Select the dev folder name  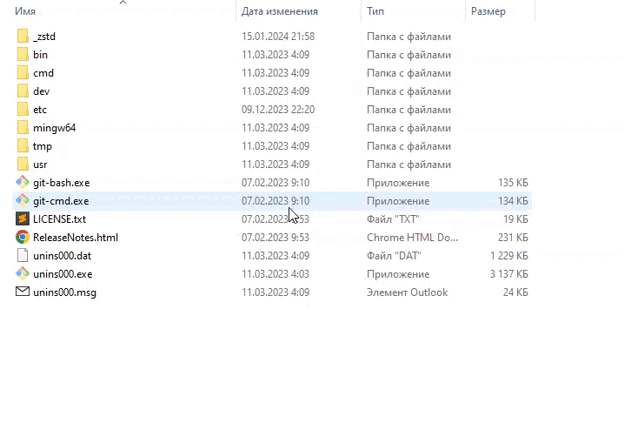coord(41,91)
